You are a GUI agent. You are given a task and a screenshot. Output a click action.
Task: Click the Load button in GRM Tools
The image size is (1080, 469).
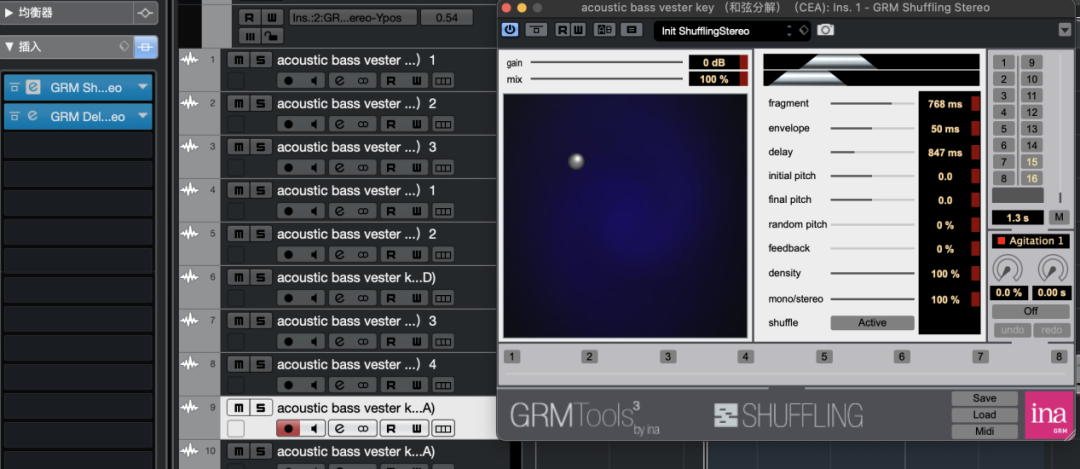coord(984,415)
